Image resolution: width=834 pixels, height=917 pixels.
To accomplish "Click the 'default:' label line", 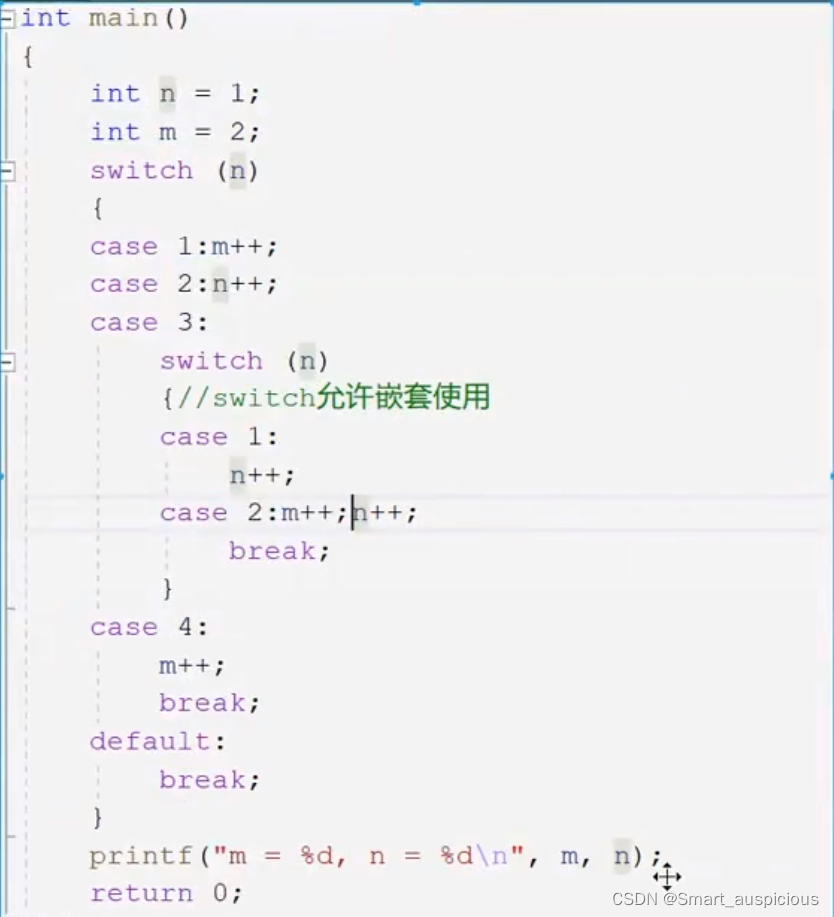I will 157,742.
